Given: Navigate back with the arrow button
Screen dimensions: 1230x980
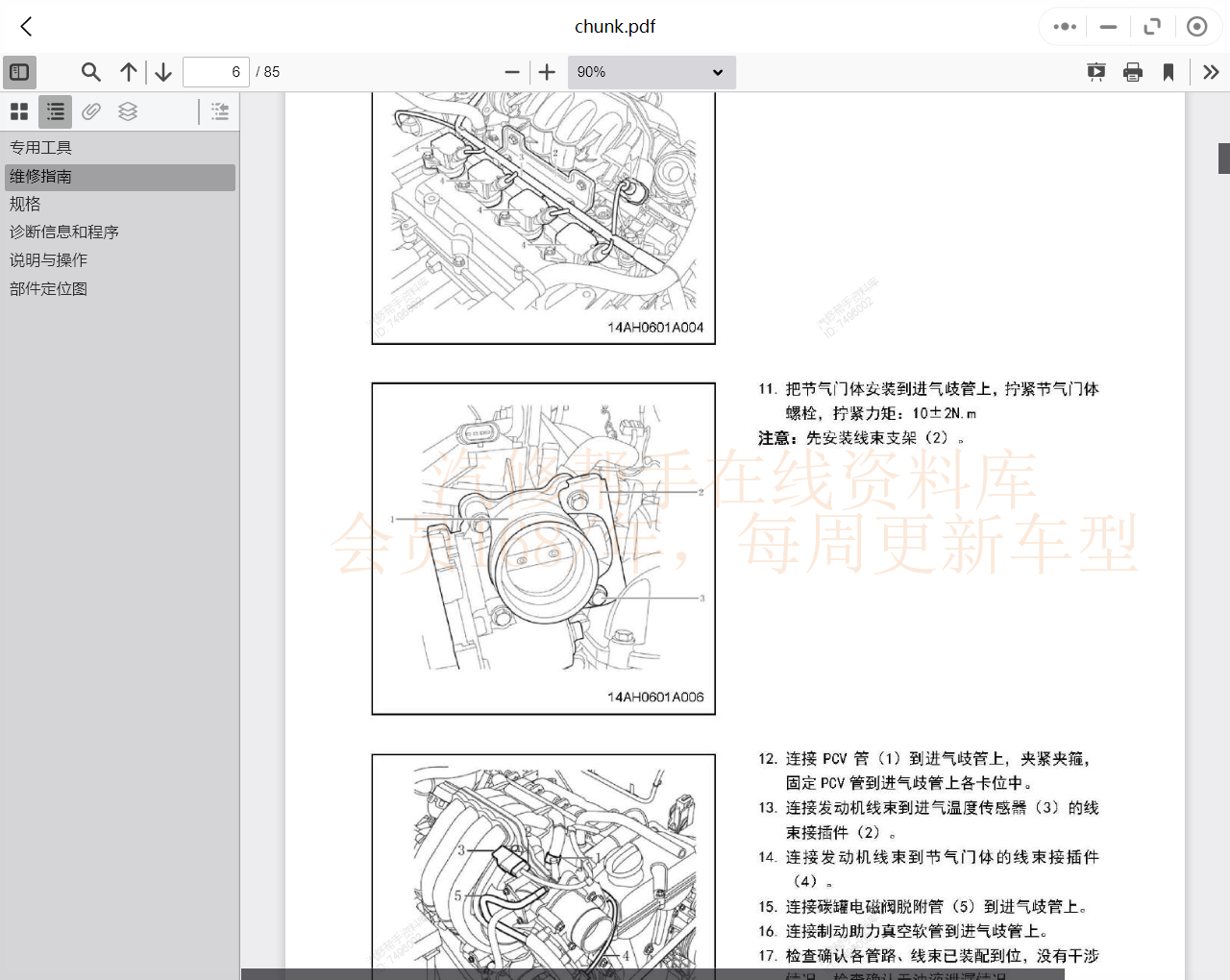Looking at the screenshot, I should (25, 26).
